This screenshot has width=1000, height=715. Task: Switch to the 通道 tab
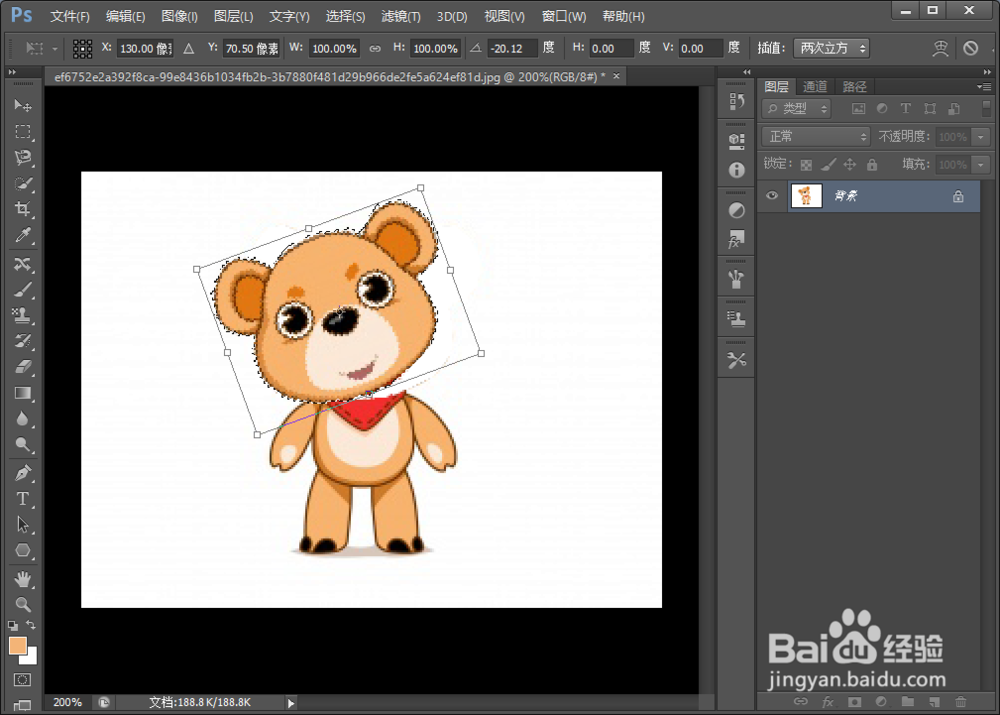click(815, 87)
